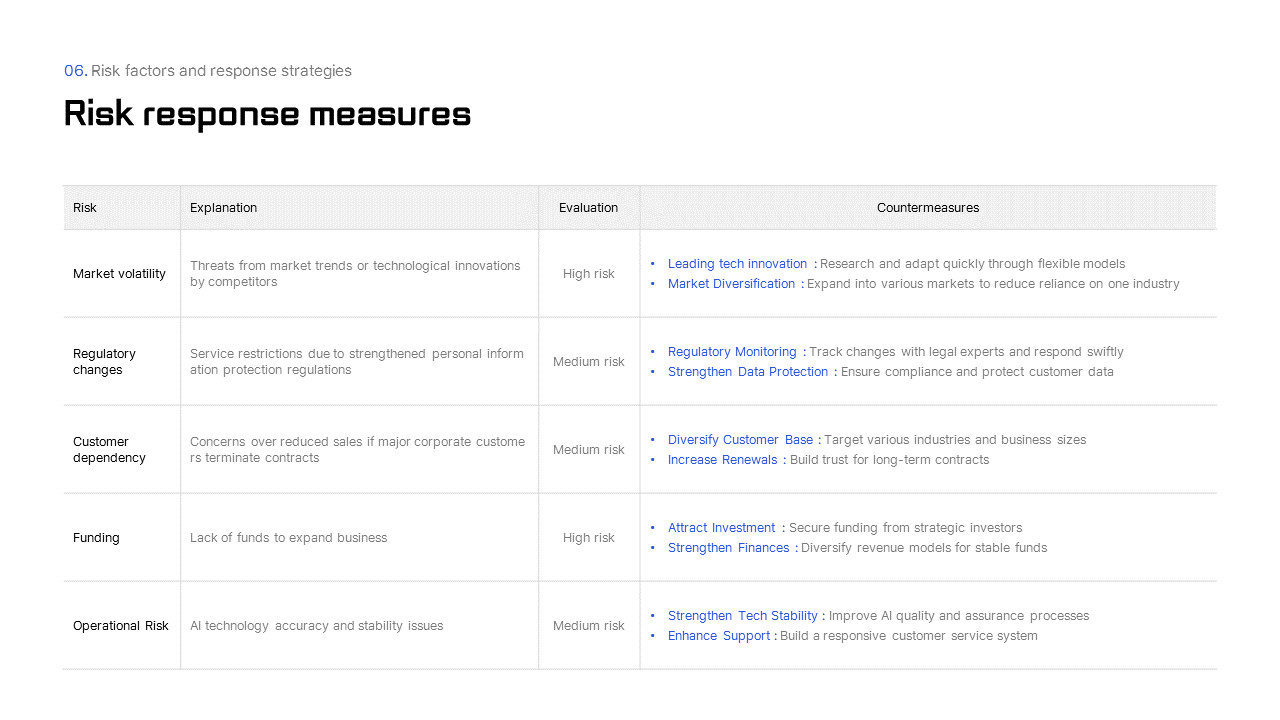Click 'Track changes with legal experts' text

(x=966, y=352)
